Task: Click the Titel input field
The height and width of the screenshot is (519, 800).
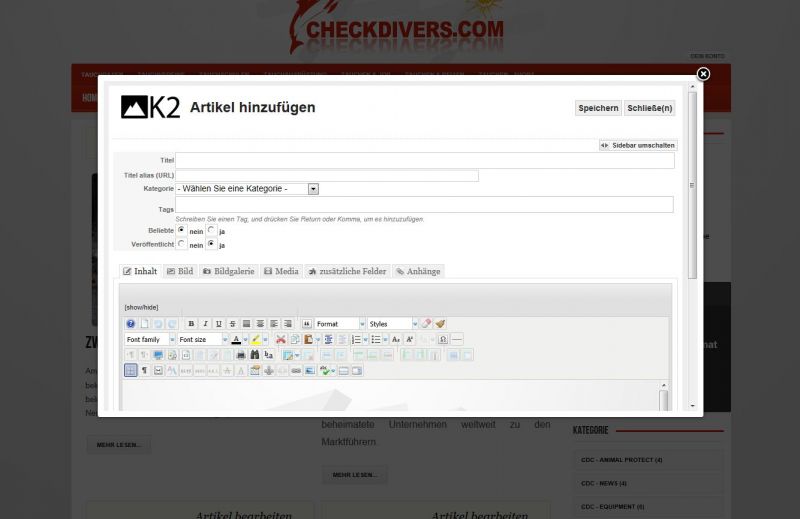Action: [x=425, y=160]
